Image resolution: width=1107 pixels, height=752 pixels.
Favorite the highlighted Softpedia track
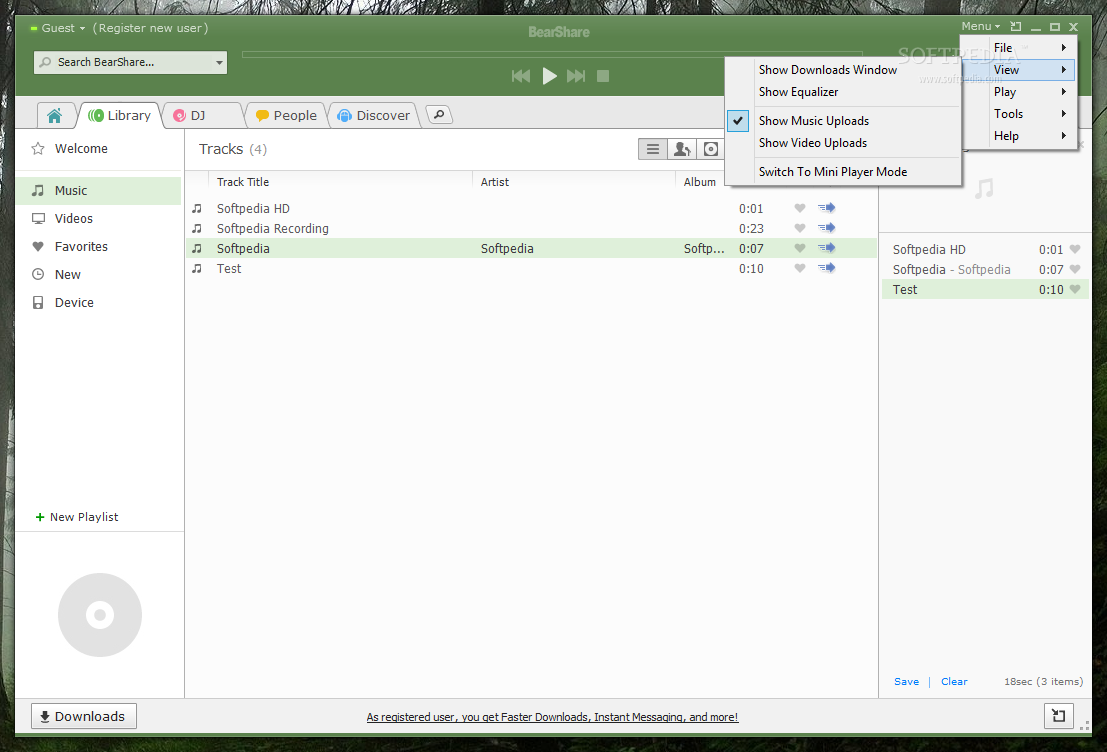click(x=799, y=248)
